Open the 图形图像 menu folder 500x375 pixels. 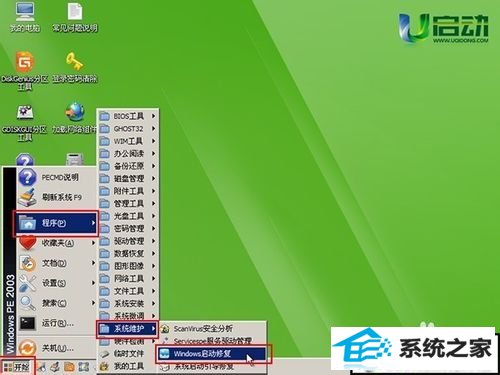[x=128, y=266]
